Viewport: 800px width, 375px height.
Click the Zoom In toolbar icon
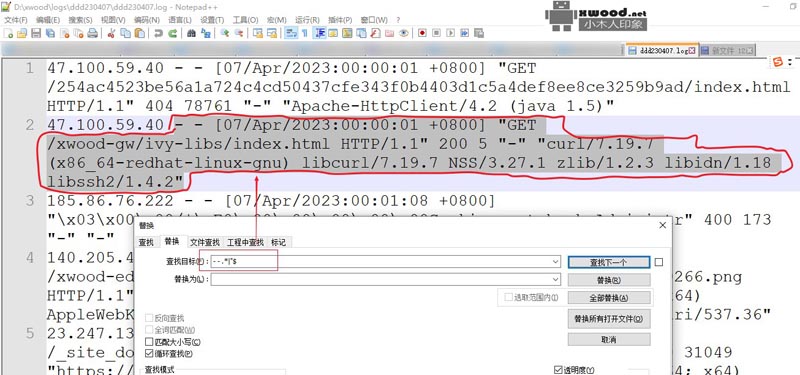[224, 33]
